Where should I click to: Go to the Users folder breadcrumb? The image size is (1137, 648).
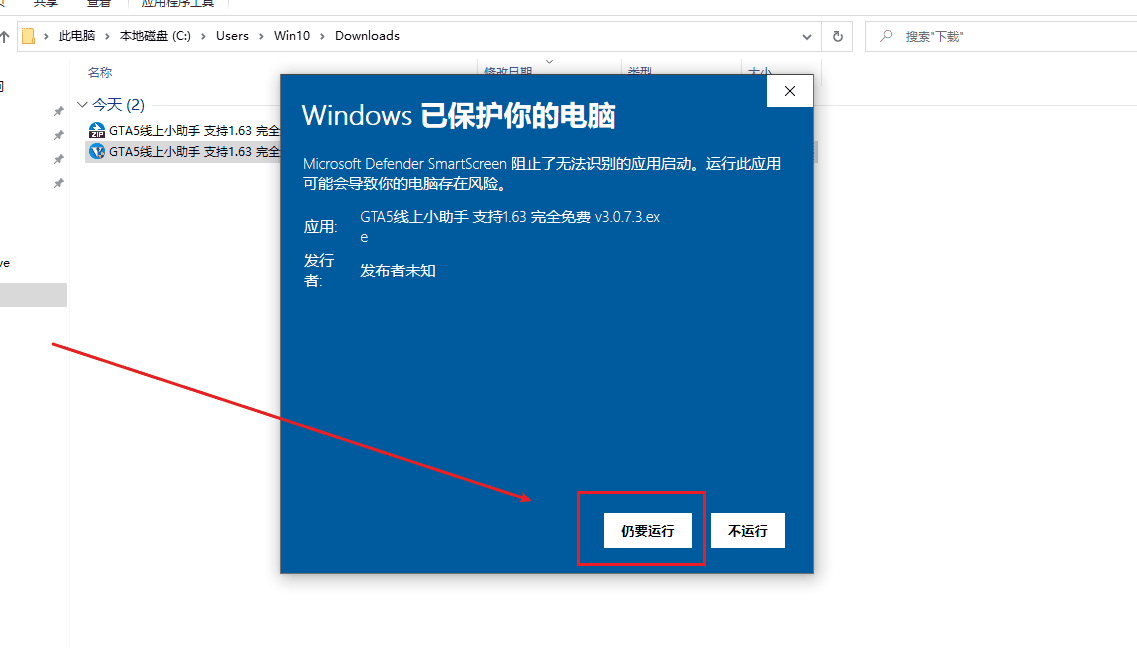[x=232, y=36]
